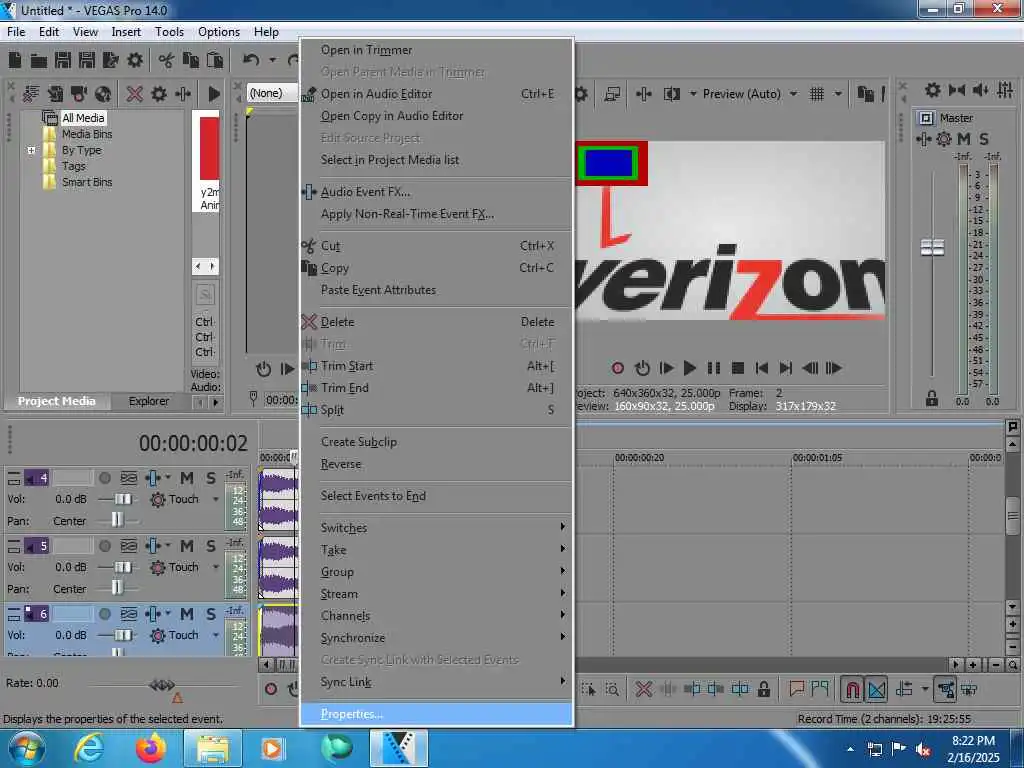Click Video Output FX icon in preview toolbar

click(643, 94)
